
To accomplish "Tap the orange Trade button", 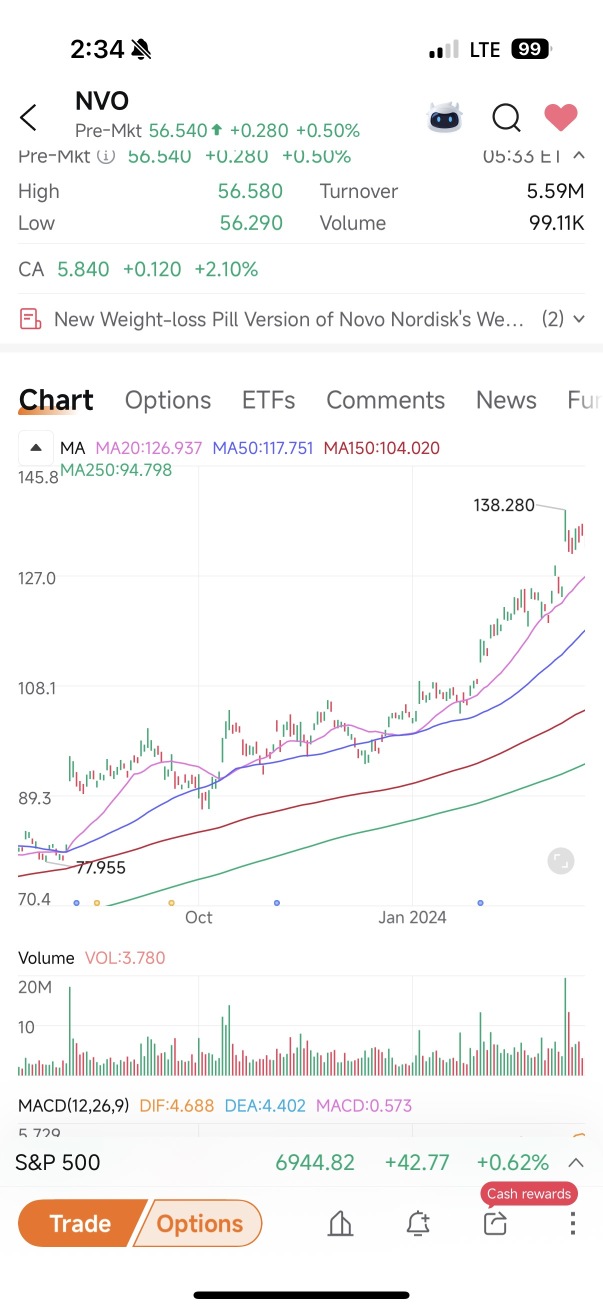I will (82, 1224).
